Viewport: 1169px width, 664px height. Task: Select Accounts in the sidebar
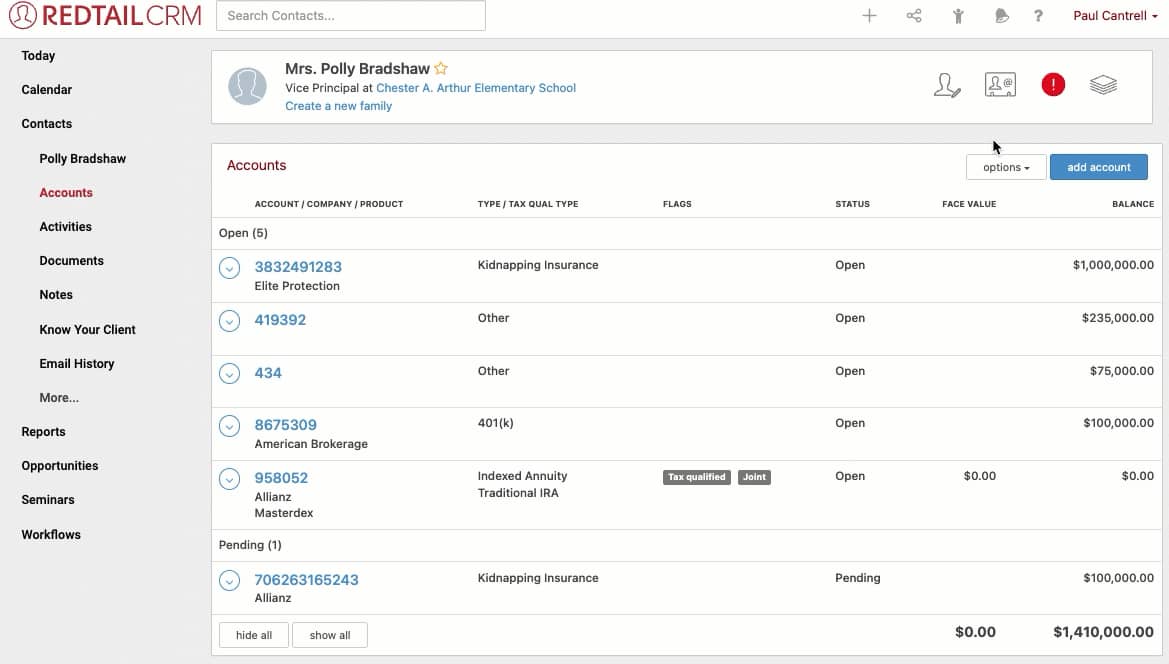[x=66, y=192]
